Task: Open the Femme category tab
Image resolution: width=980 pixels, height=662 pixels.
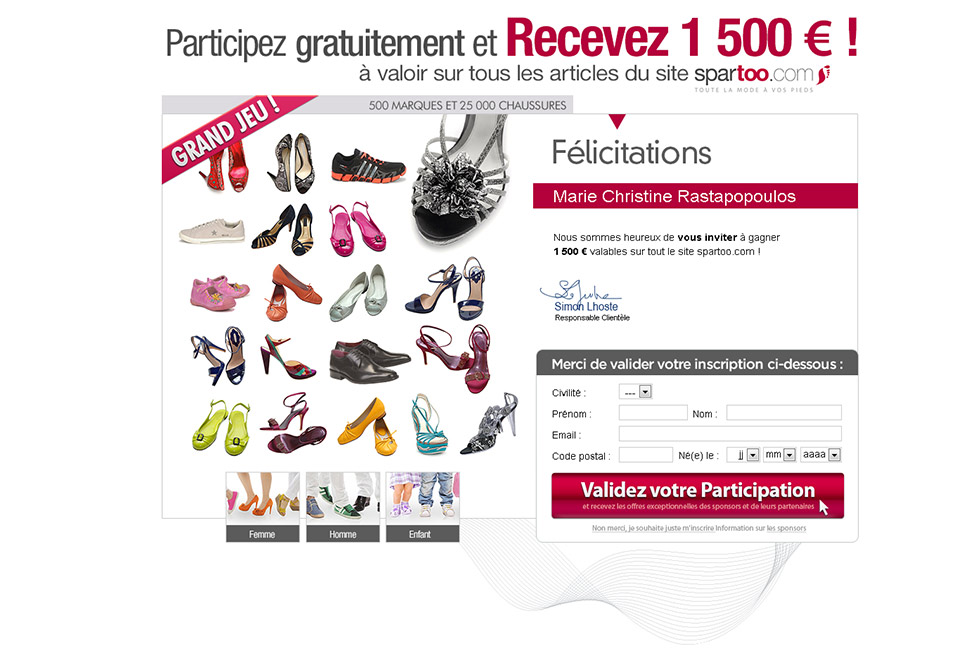Action: tap(262, 507)
